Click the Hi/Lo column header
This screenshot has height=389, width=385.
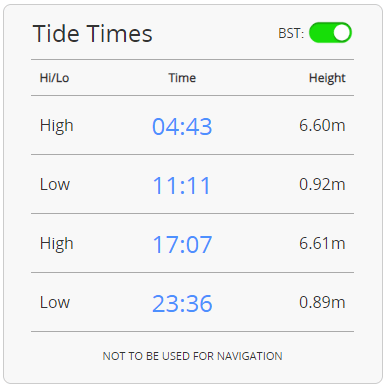click(x=54, y=78)
